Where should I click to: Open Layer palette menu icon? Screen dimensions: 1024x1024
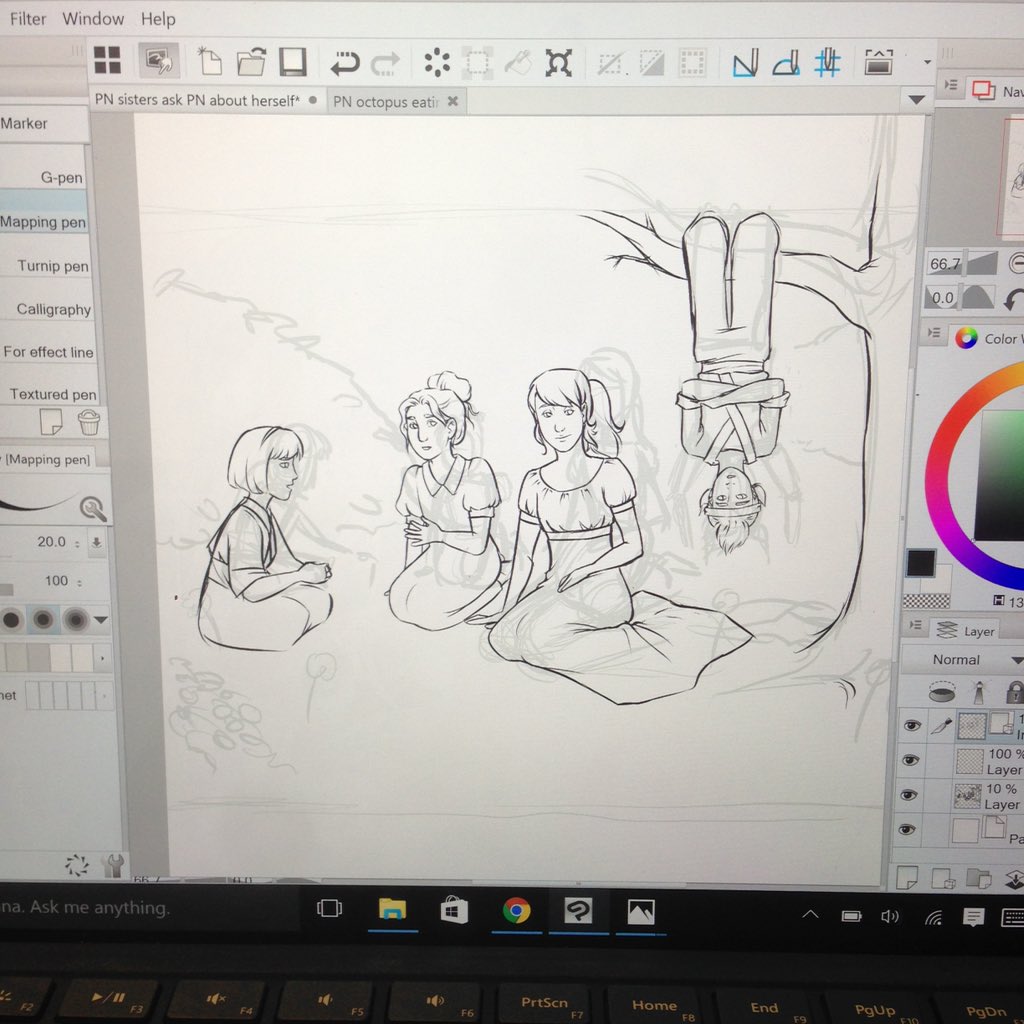[x=915, y=625]
